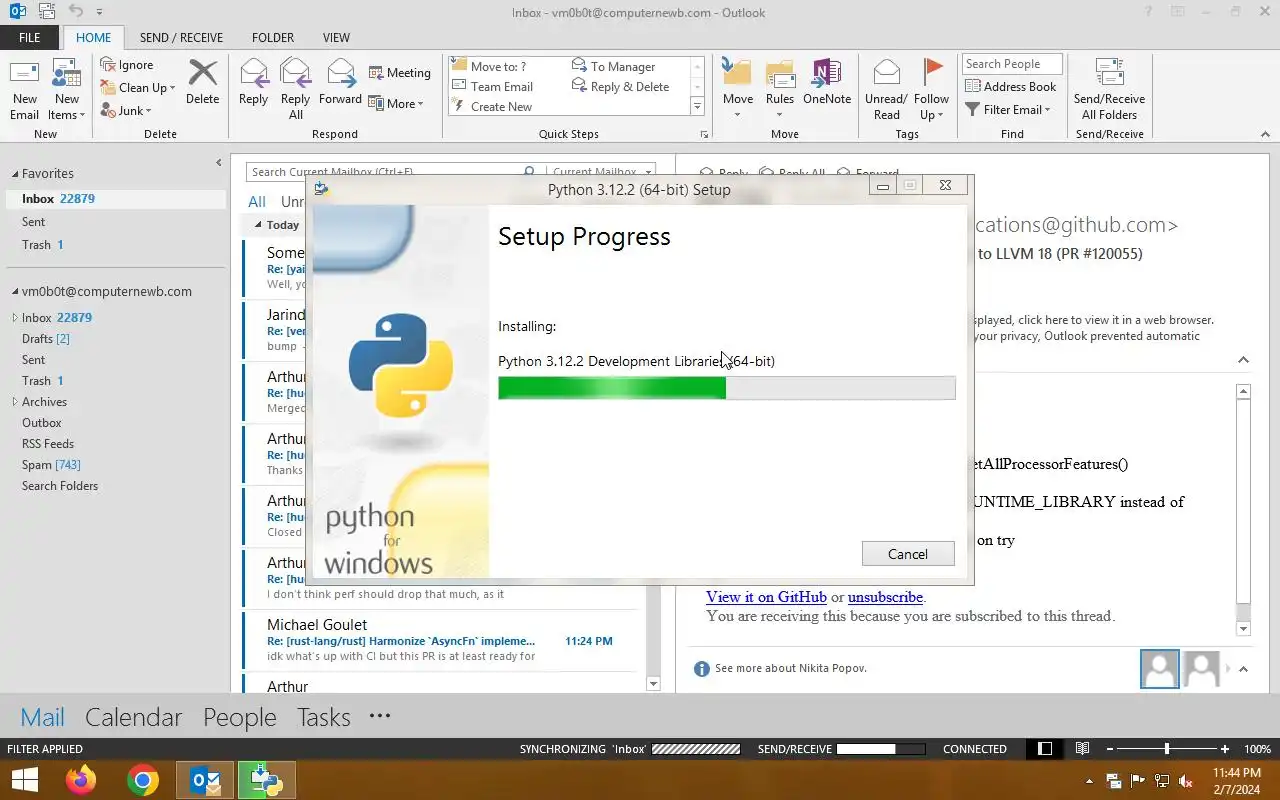Click the Search Current Mailbox field

click(384, 172)
